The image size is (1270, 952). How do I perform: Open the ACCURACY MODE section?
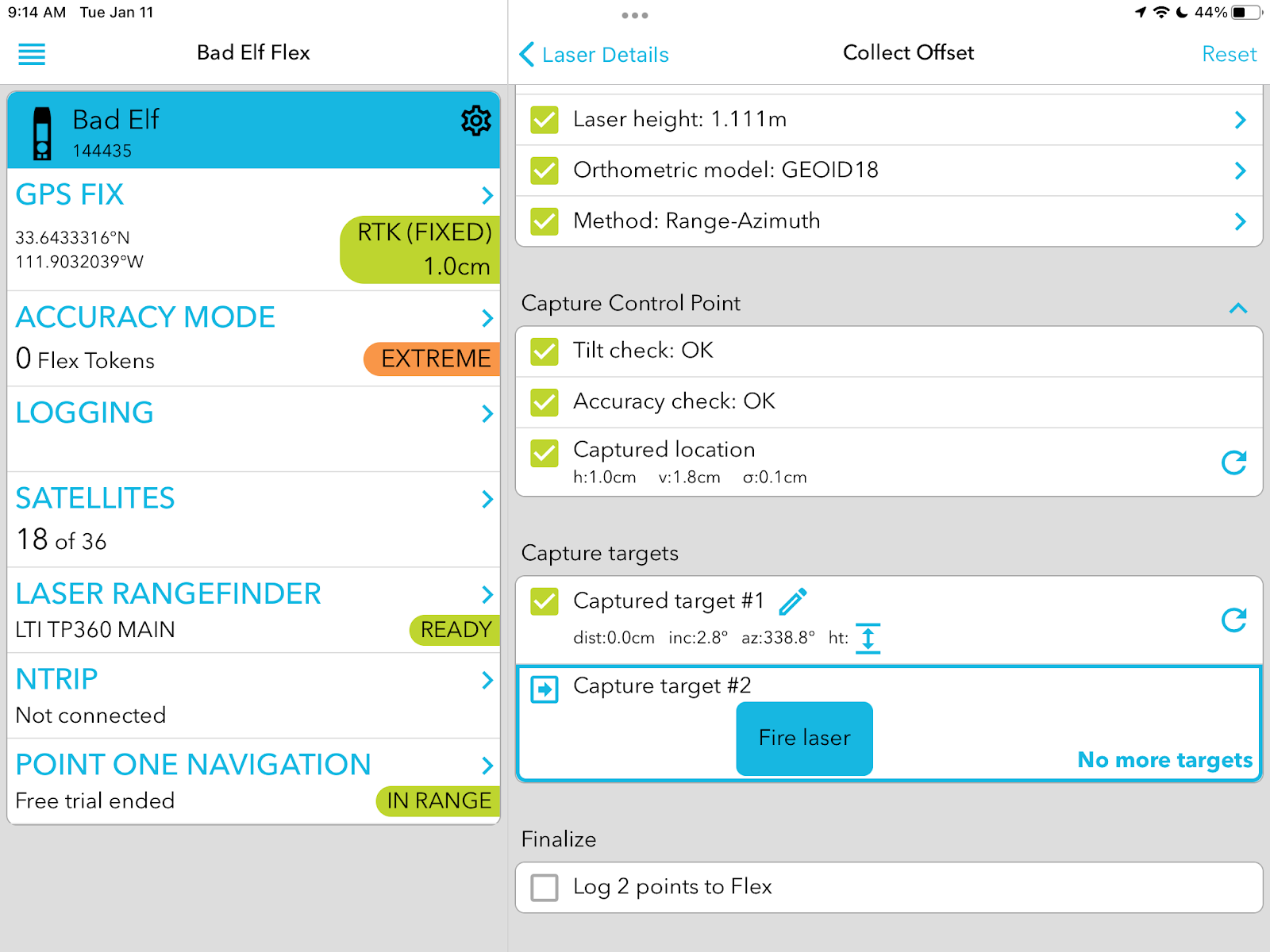click(254, 339)
